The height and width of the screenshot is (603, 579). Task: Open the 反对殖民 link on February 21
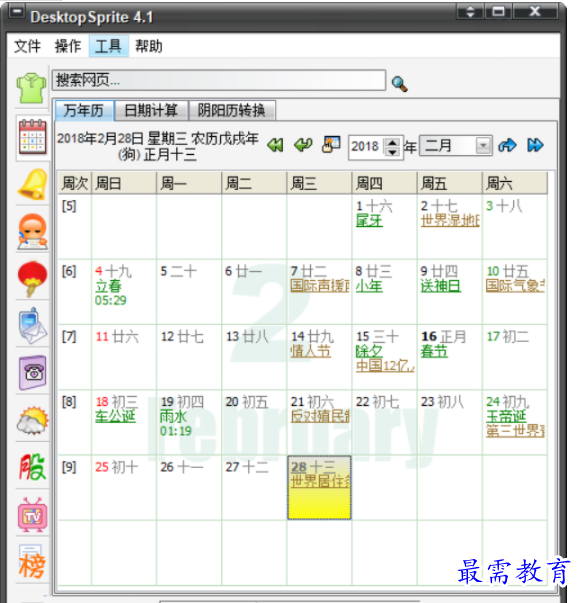320,416
